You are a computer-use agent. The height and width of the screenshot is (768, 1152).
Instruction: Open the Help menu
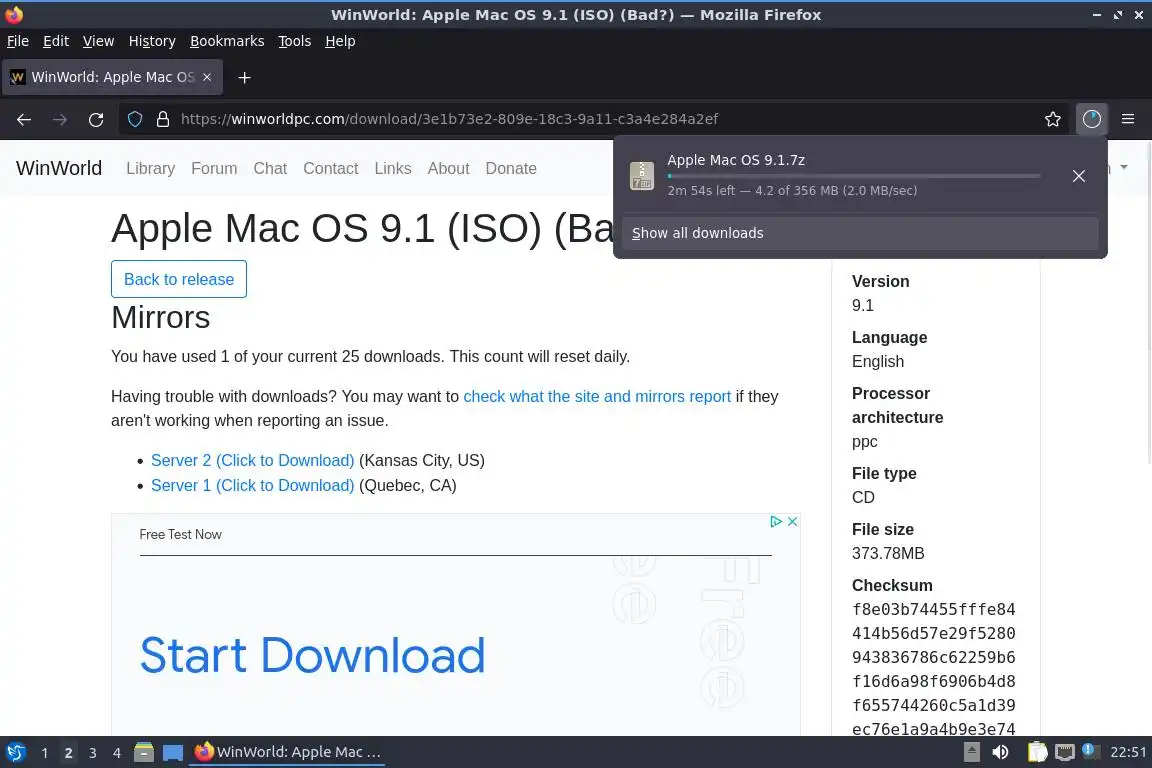point(340,41)
